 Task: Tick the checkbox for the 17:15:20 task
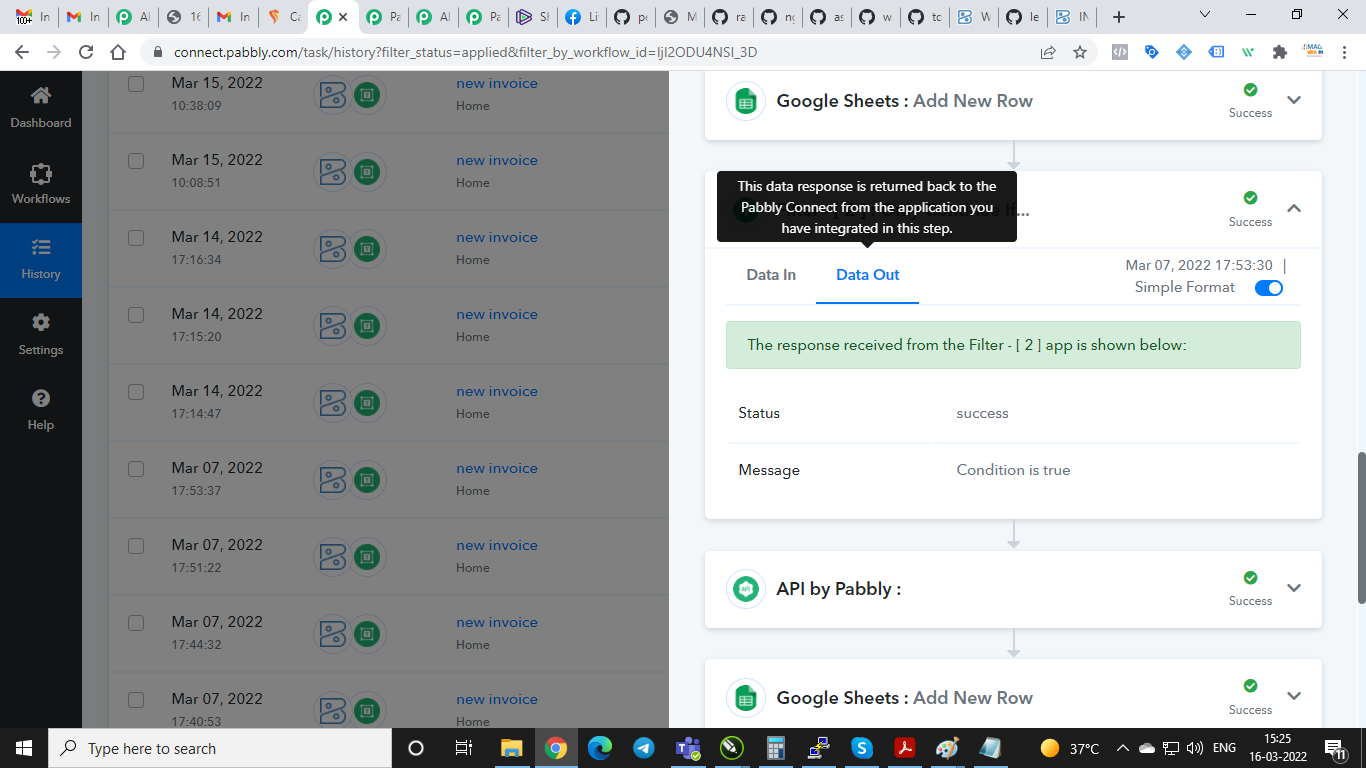coord(136,315)
